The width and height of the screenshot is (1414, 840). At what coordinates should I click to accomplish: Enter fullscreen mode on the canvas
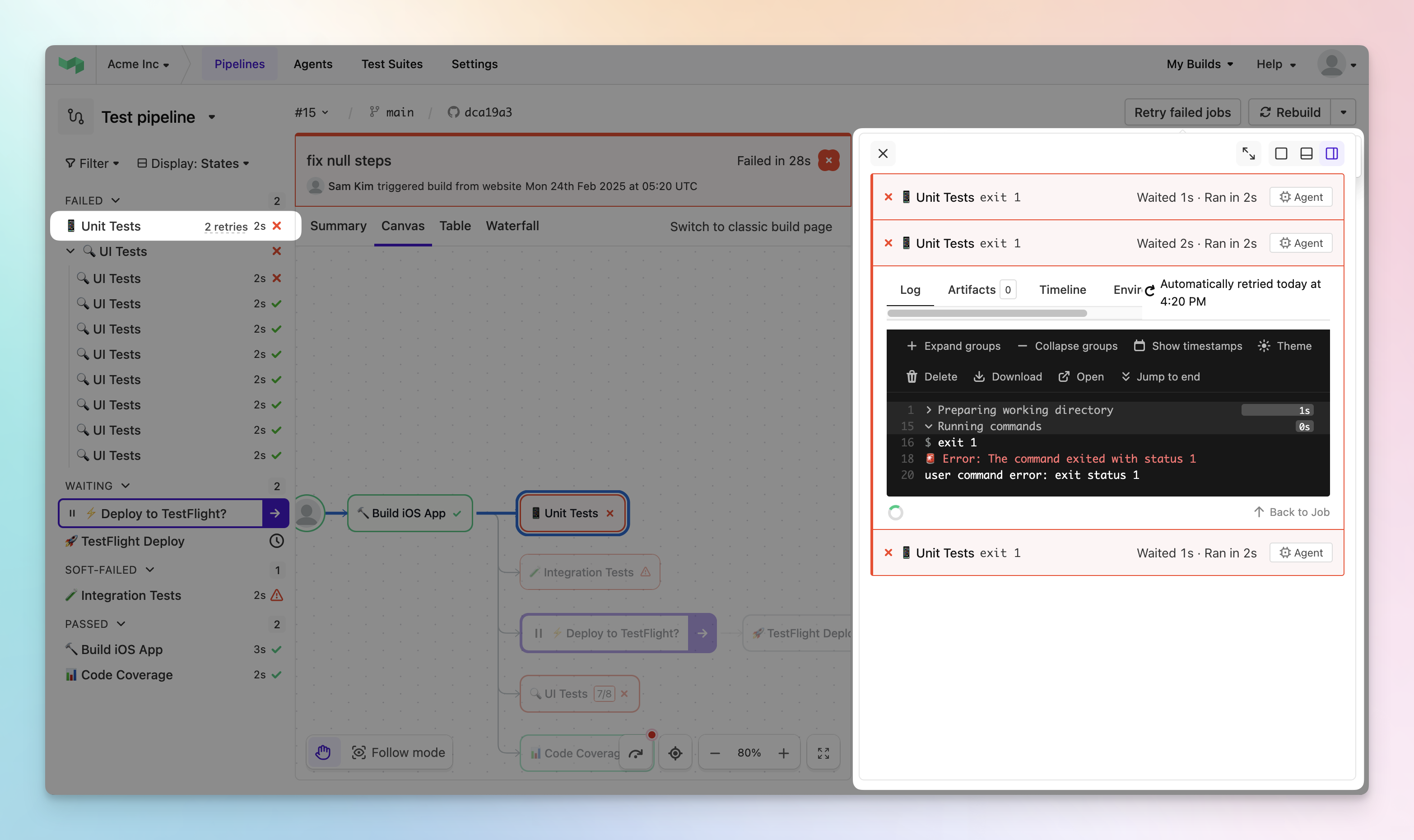[823, 752]
